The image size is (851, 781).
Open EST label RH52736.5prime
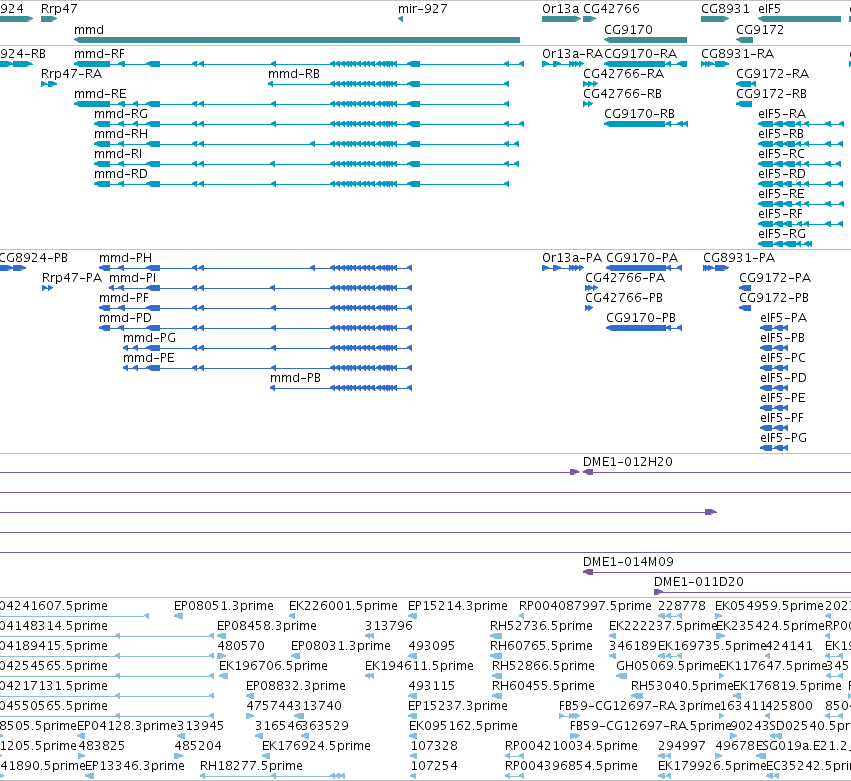click(x=541, y=626)
